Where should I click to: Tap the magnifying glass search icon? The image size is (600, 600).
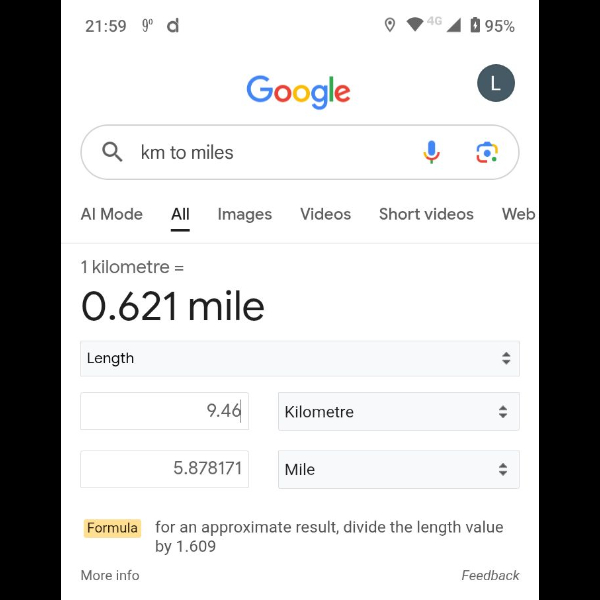[x=113, y=152]
